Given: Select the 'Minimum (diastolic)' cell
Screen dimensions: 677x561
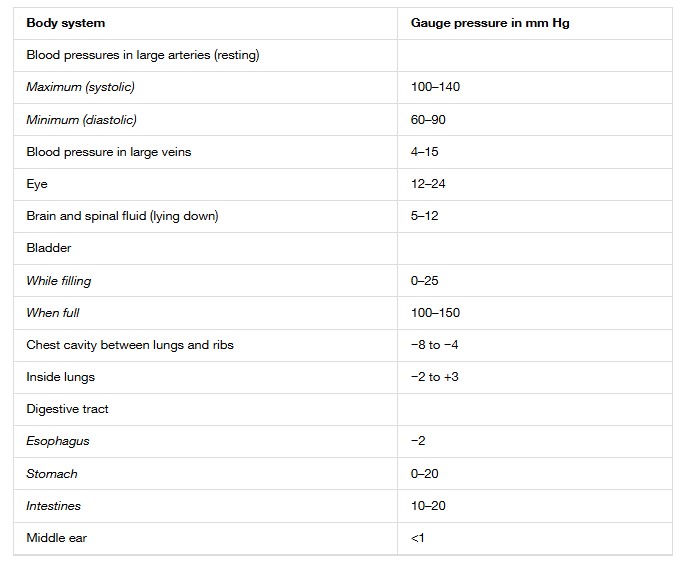Looking at the screenshot, I should pyautogui.click(x=81, y=120).
